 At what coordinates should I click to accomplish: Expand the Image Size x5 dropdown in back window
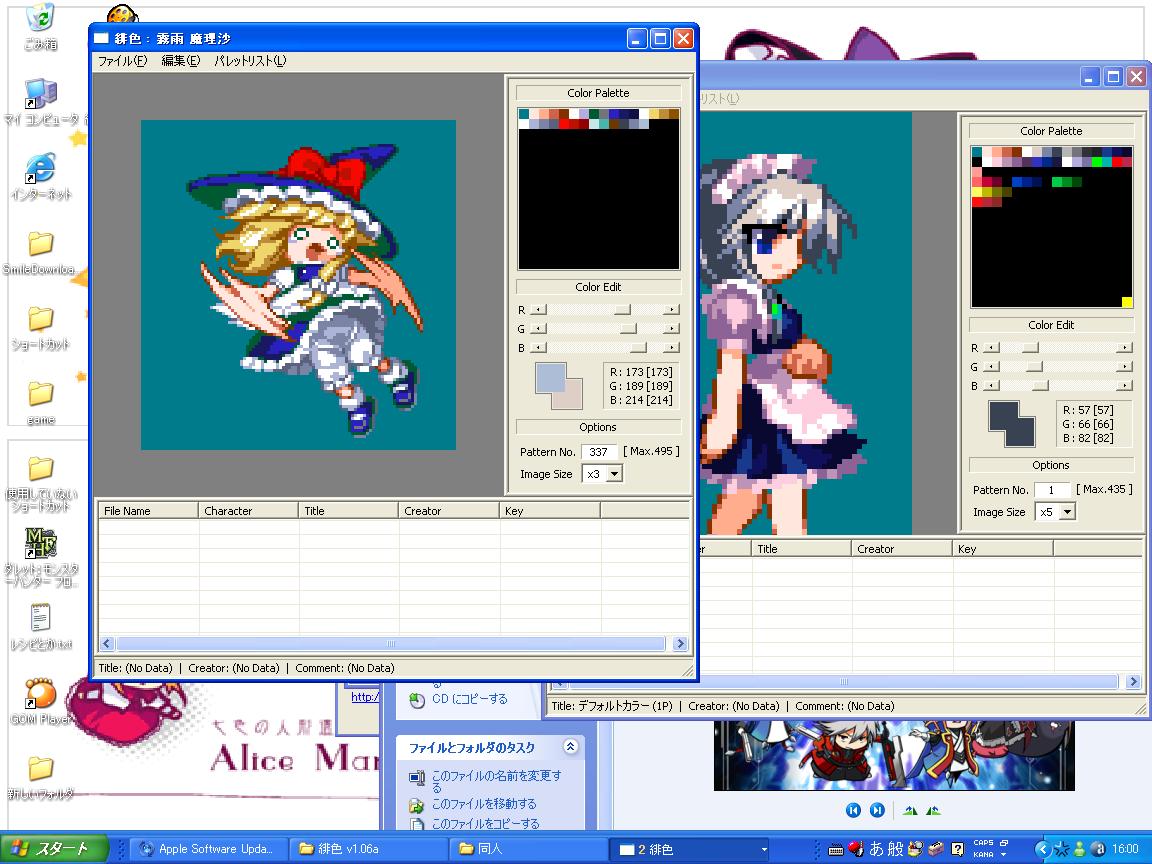1068,512
